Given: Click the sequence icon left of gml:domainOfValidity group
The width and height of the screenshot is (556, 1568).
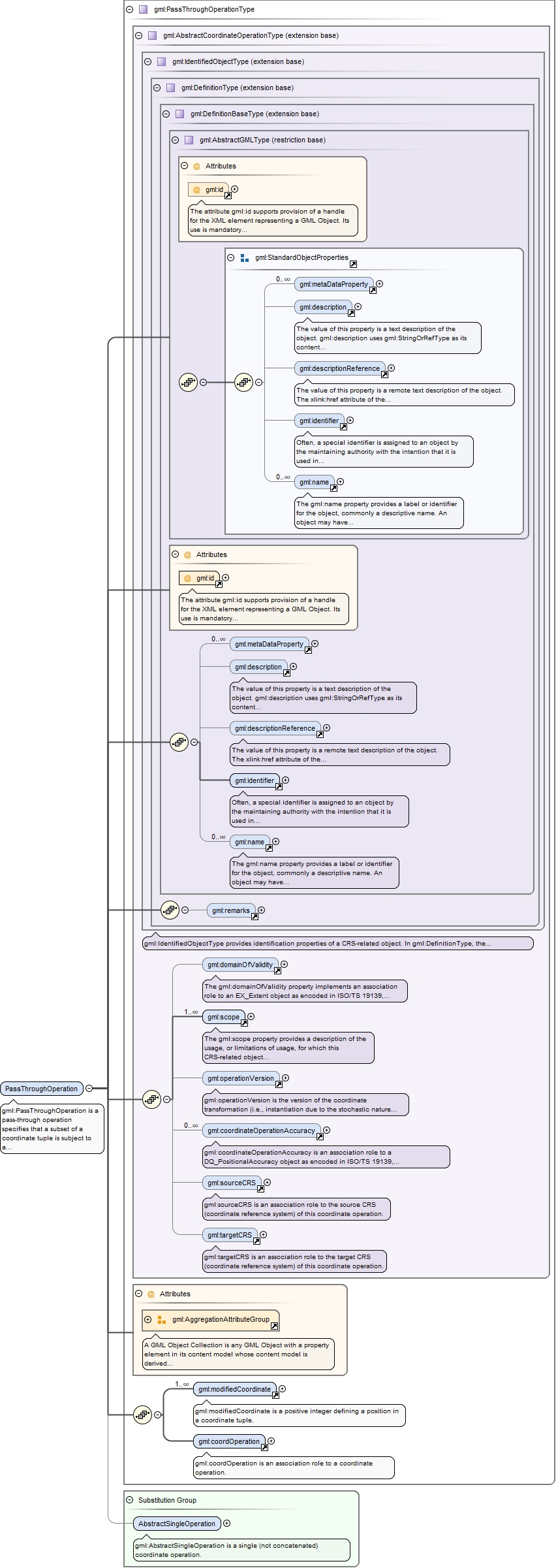Looking at the screenshot, I should 151,1099.
